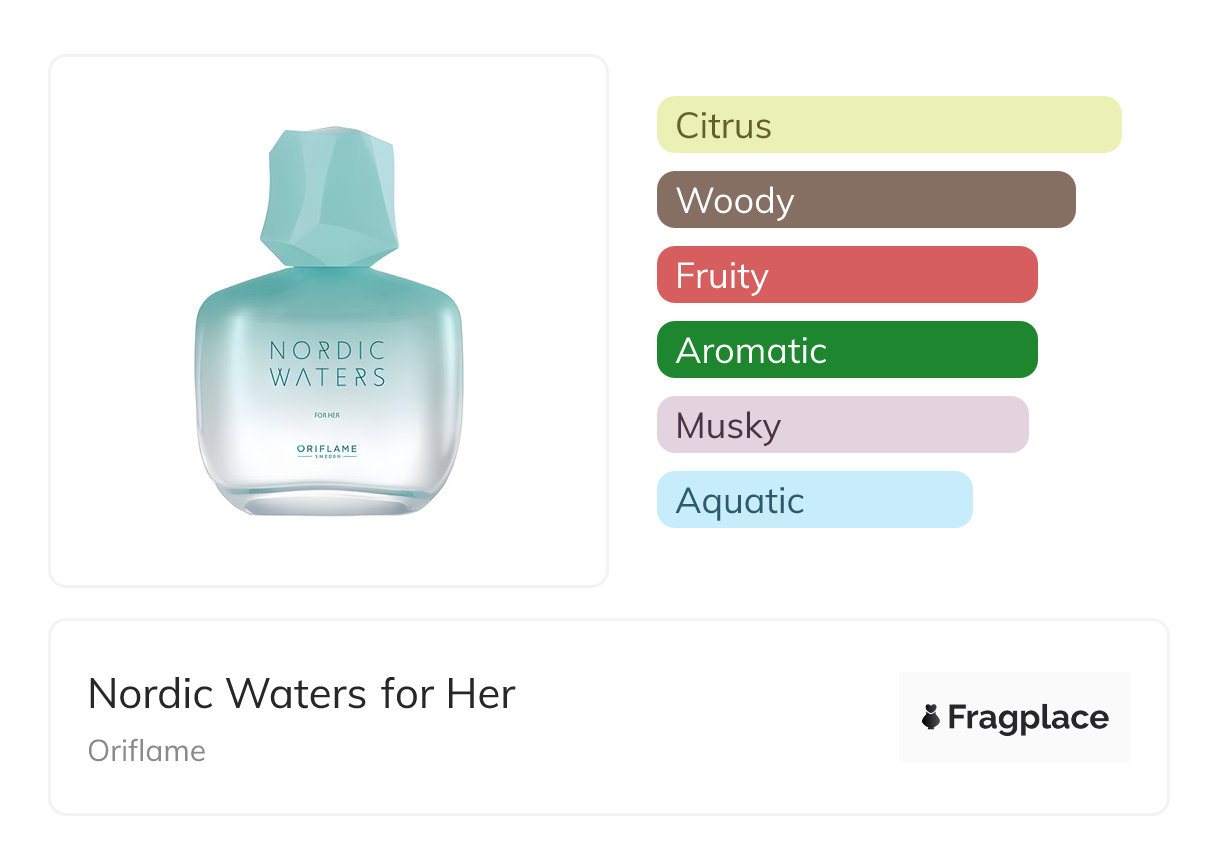Image resolution: width=1218 pixels, height=864 pixels.
Task: Select the green Aromatic accord bar
Action: [846, 350]
